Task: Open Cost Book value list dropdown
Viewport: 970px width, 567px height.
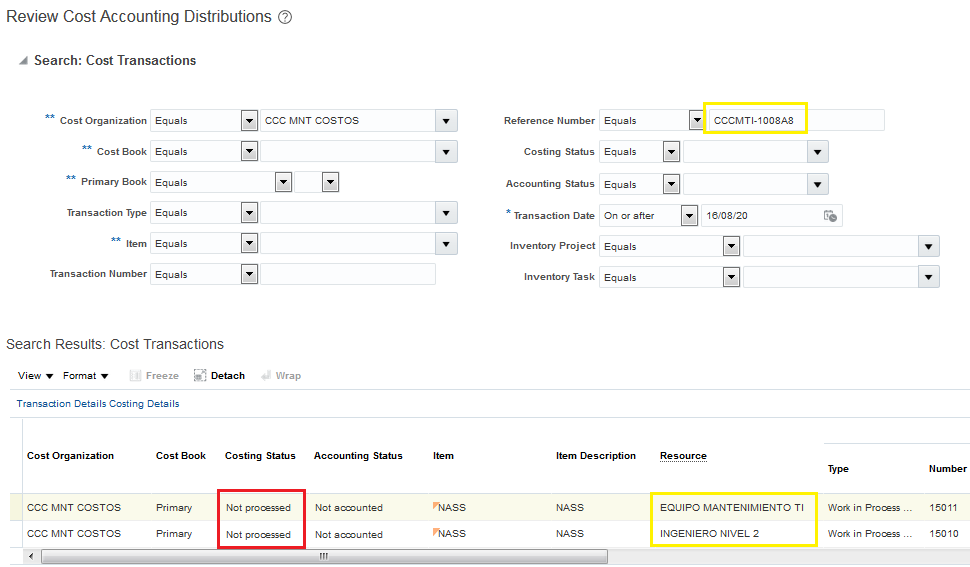Action: [x=446, y=151]
